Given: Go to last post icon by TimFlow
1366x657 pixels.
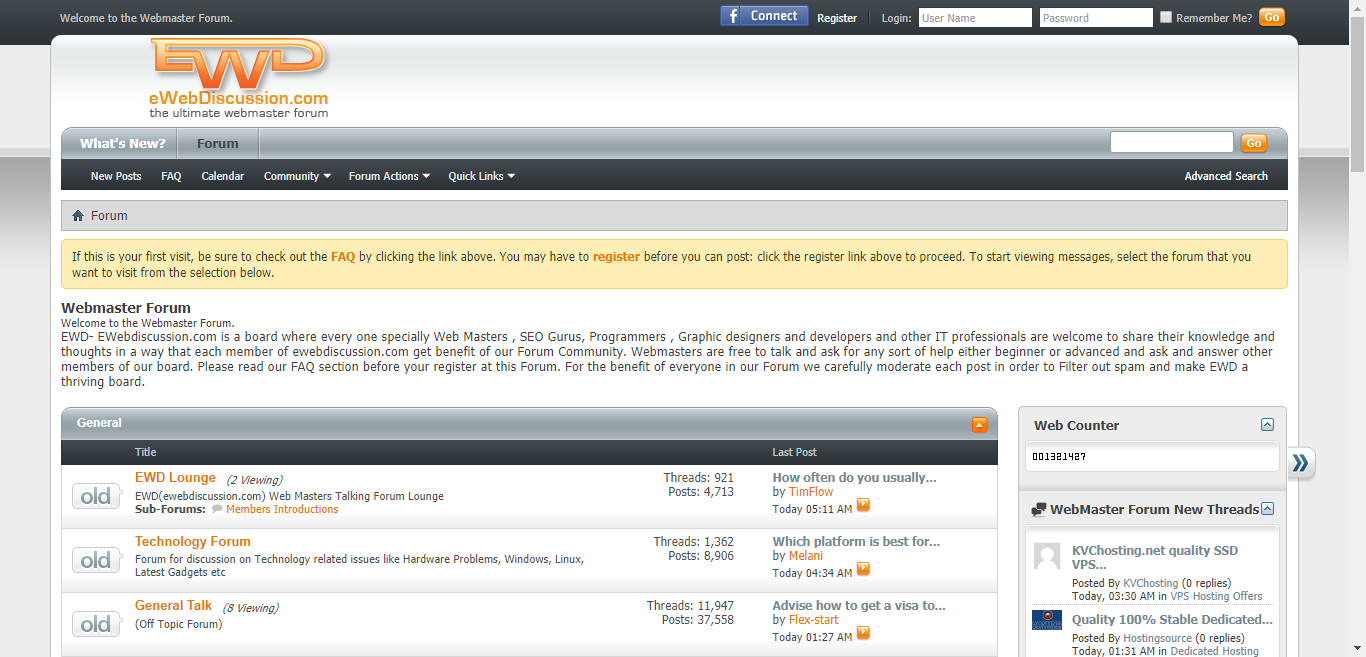Looking at the screenshot, I should point(863,505).
